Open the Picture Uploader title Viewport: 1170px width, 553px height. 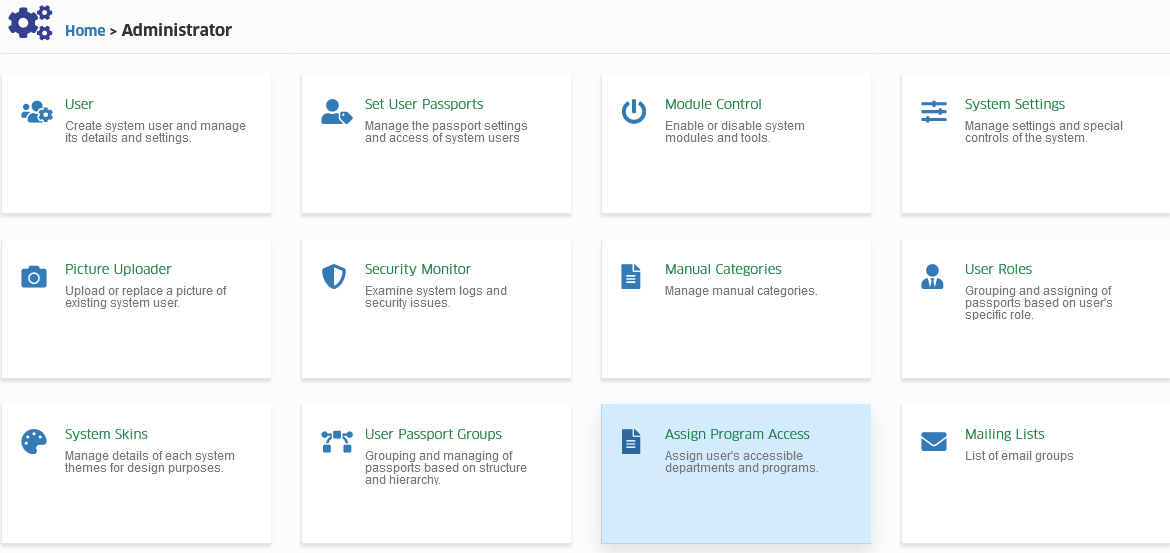[118, 269]
